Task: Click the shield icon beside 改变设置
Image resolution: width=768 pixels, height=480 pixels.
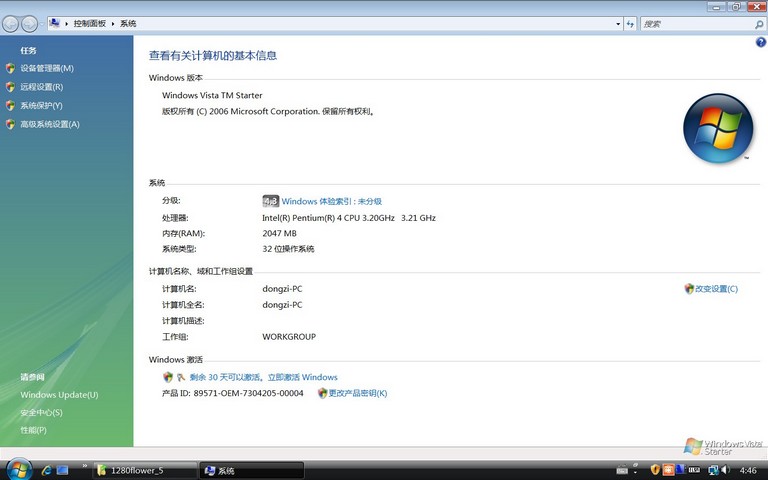Action: click(689, 288)
